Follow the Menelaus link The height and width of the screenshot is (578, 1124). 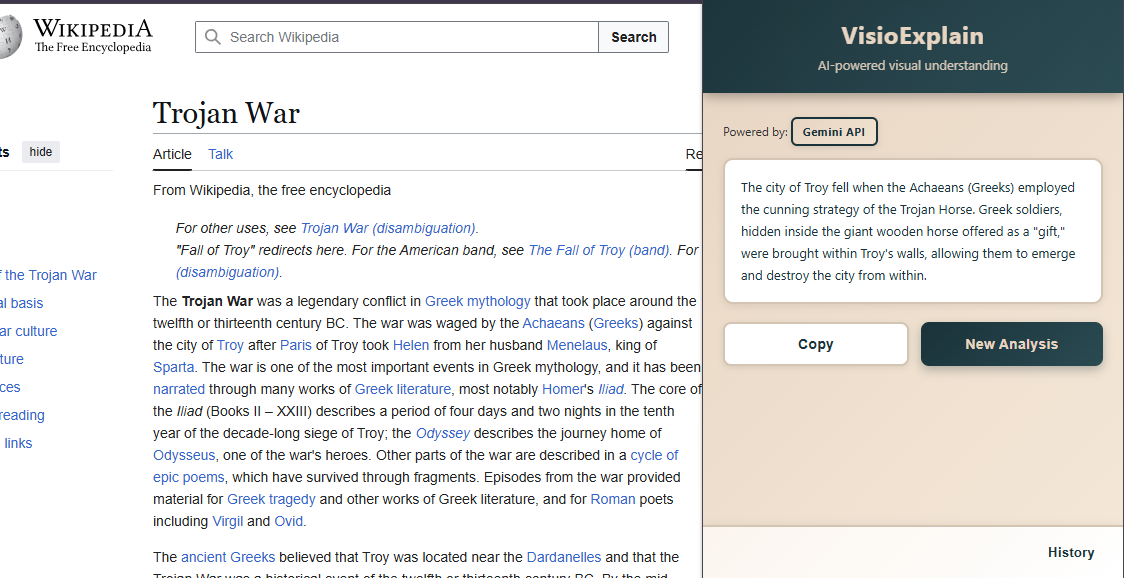coord(577,345)
